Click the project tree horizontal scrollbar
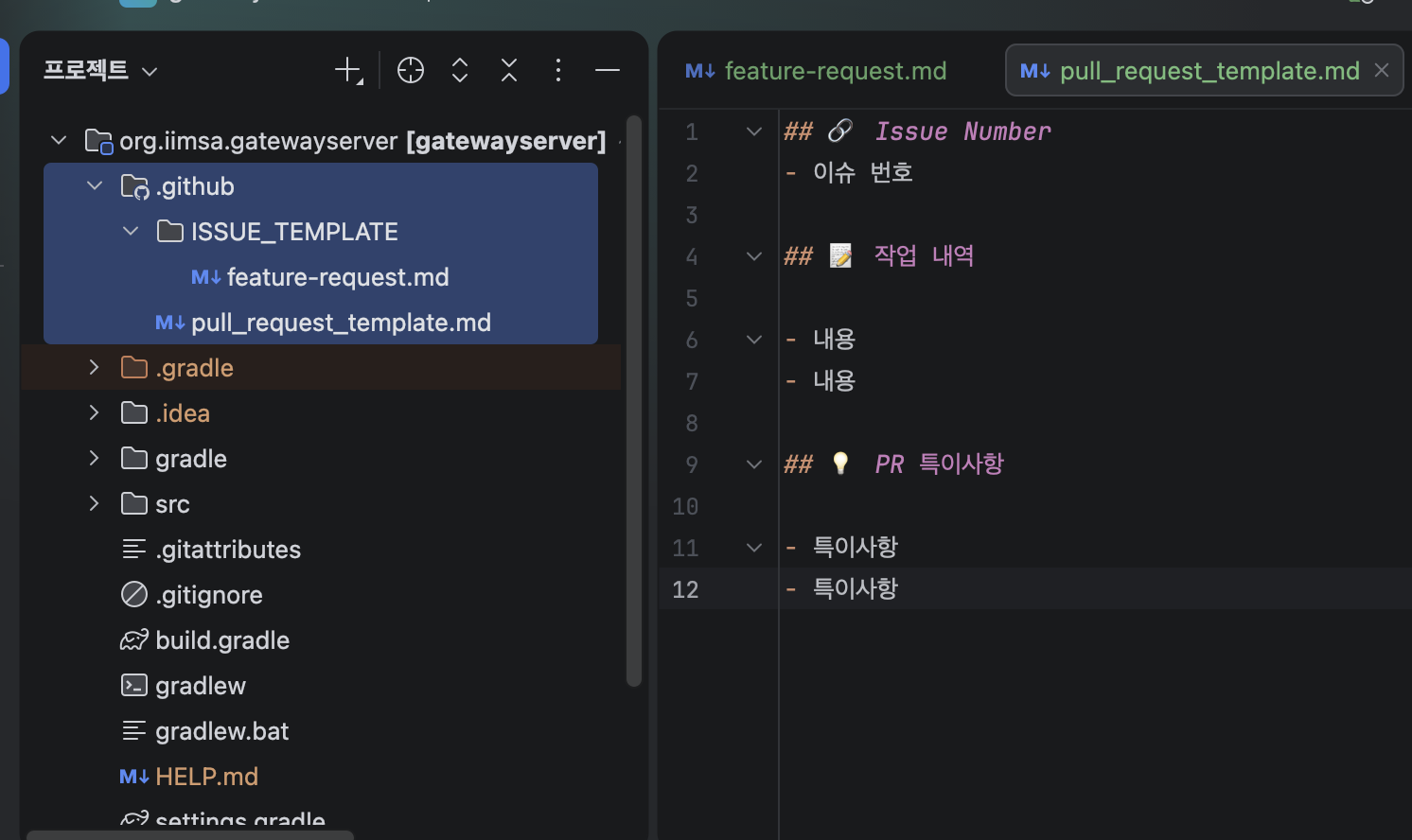1412x840 pixels. pos(190,835)
